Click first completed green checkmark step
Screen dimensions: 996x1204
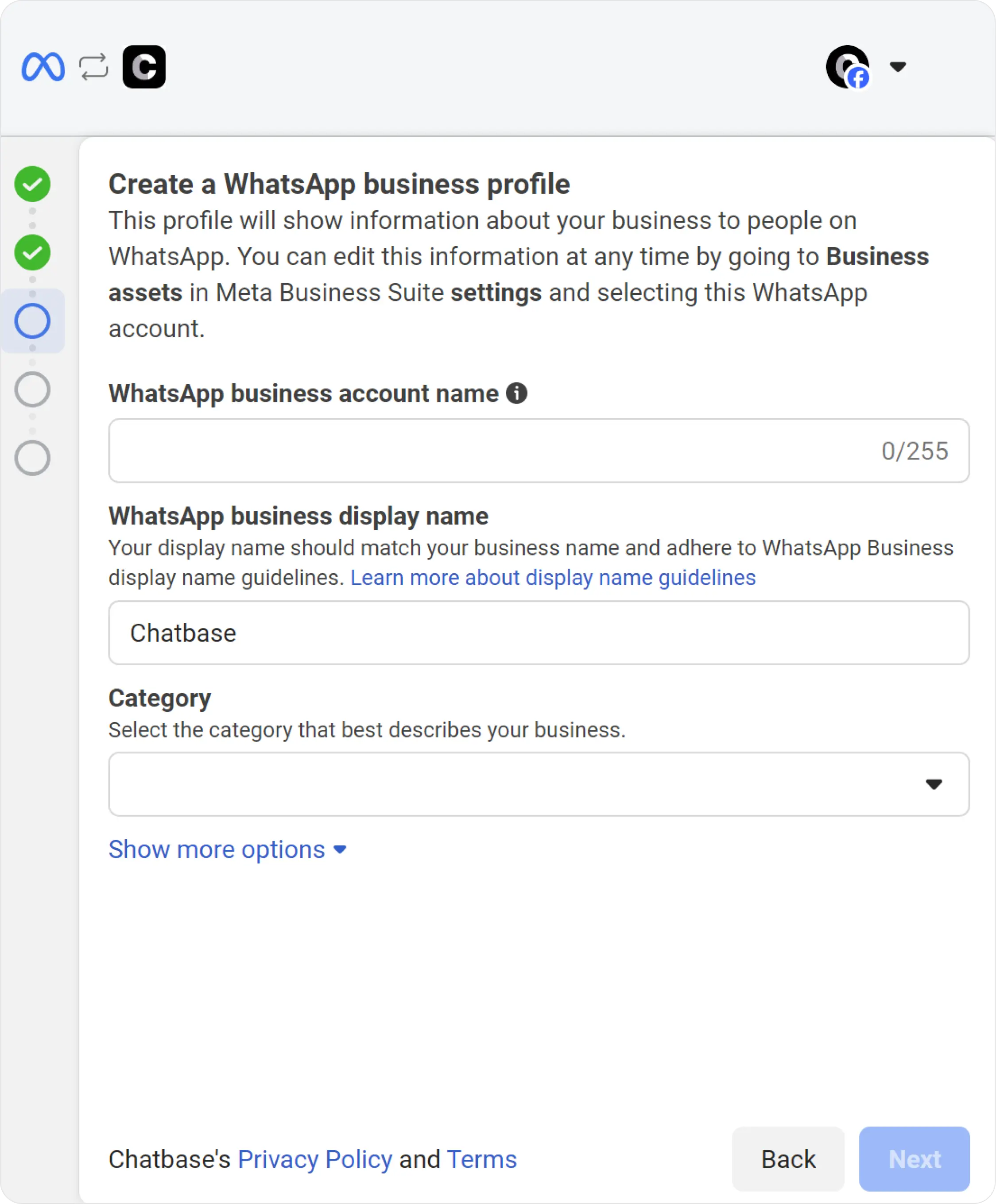tap(32, 184)
